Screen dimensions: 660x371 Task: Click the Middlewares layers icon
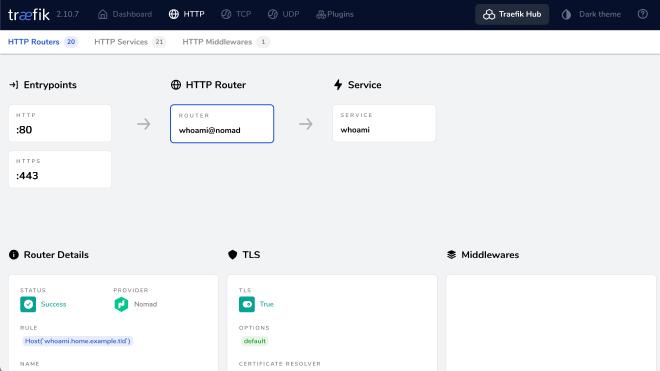tap(451, 255)
